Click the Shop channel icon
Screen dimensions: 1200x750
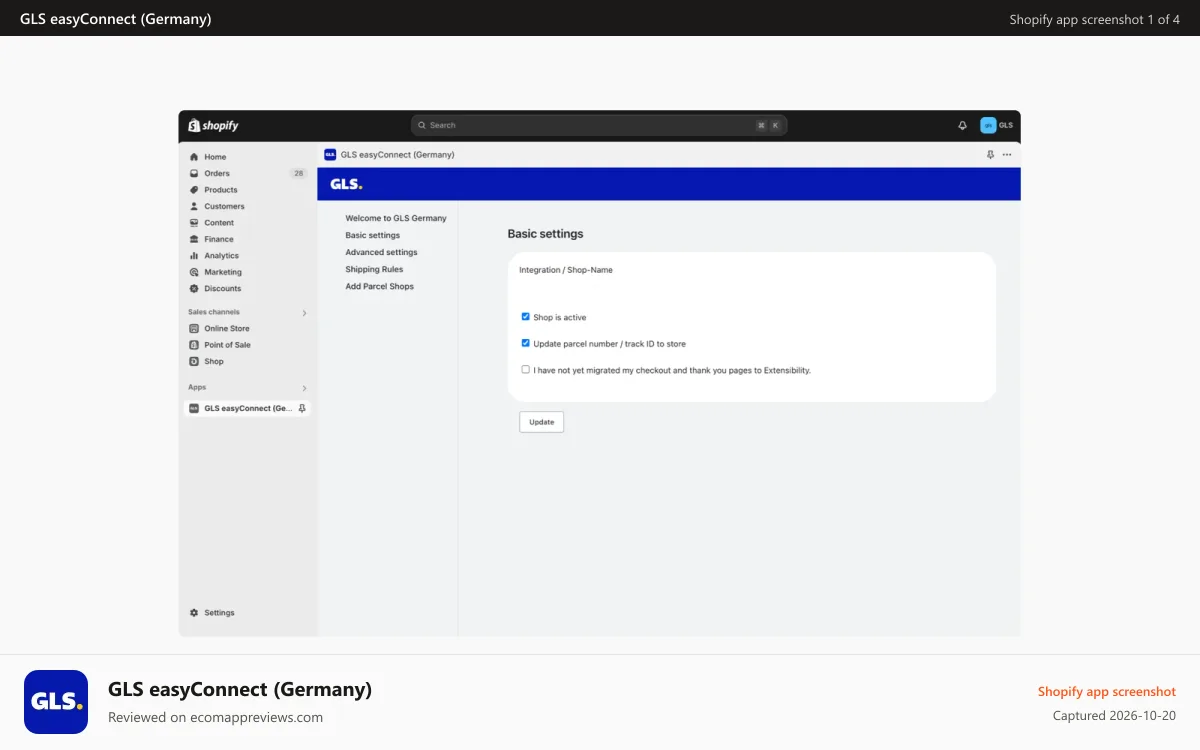(194, 361)
